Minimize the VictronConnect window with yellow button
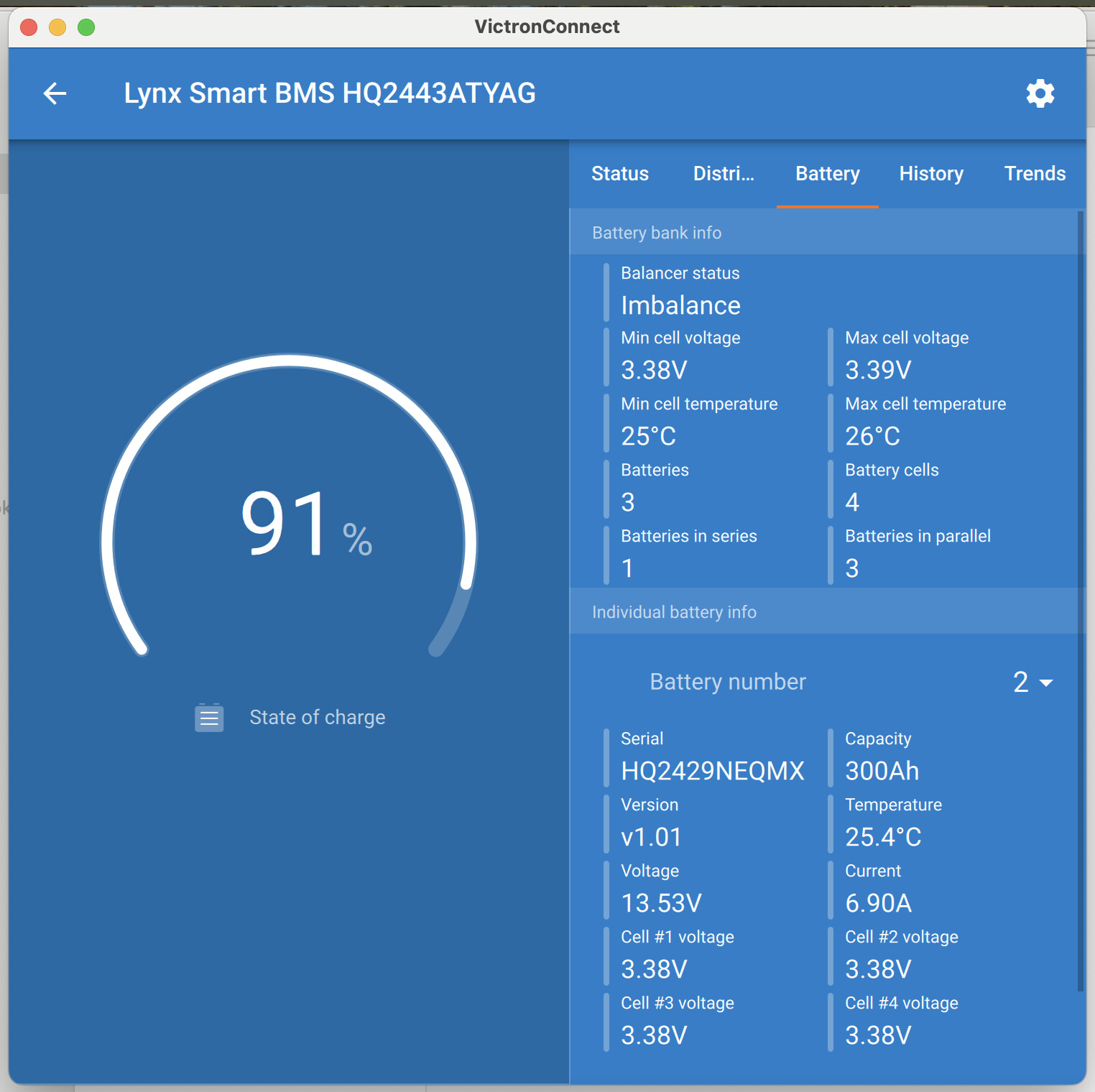Image resolution: width=1095 pixels, height=1092 pixels. (57, 27)
